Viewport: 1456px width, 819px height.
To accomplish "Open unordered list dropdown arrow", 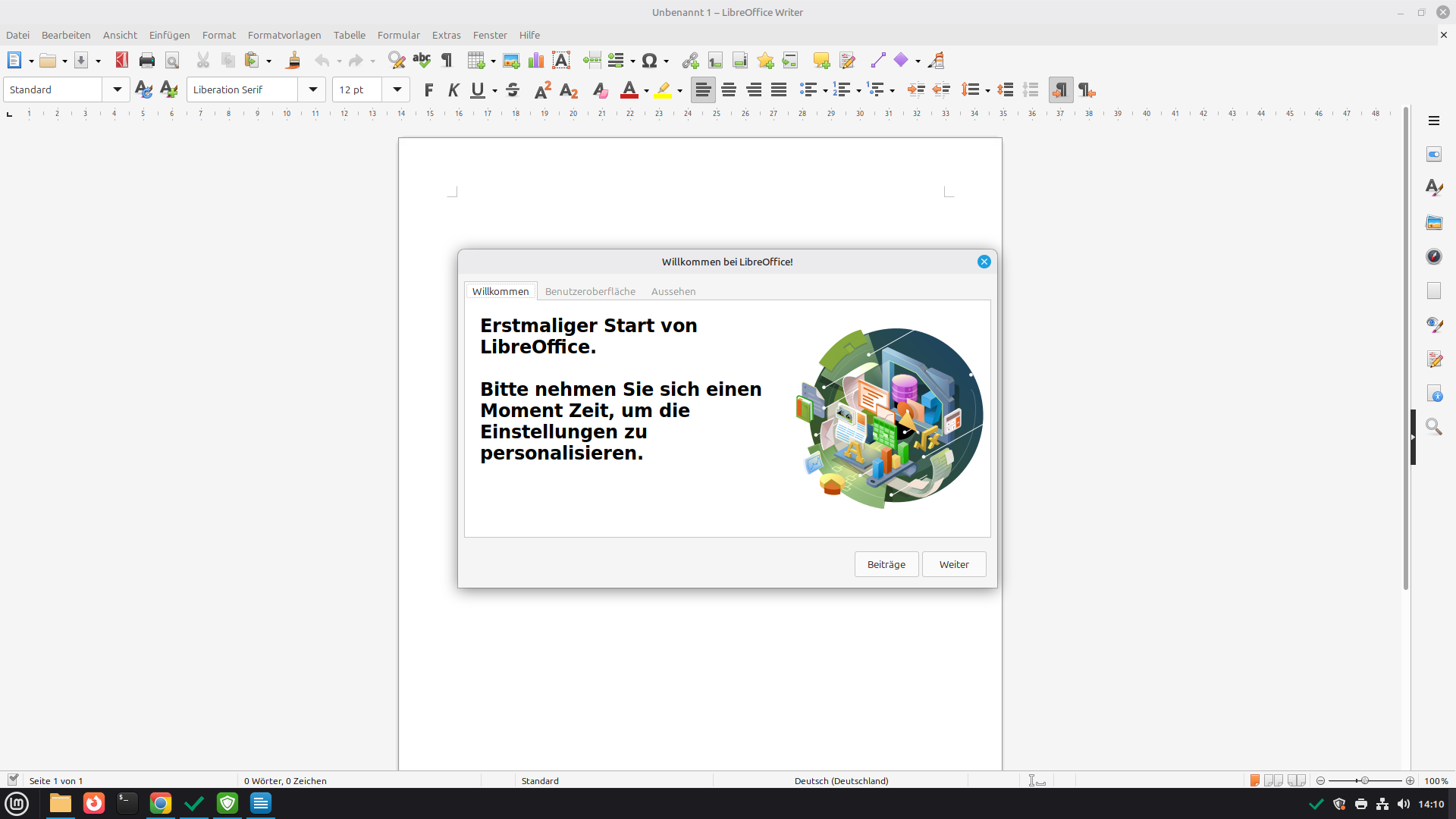I will pos(825,91).
